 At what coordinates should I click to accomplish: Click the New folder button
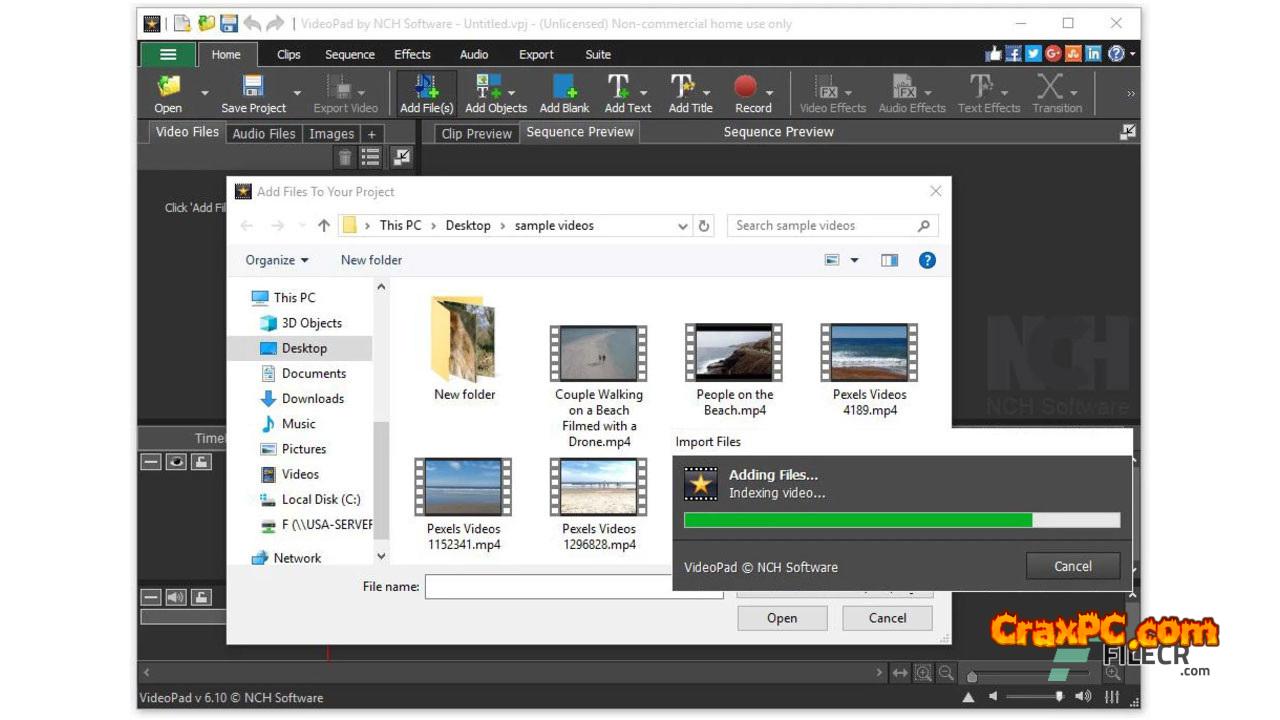(x=371, y=260)
